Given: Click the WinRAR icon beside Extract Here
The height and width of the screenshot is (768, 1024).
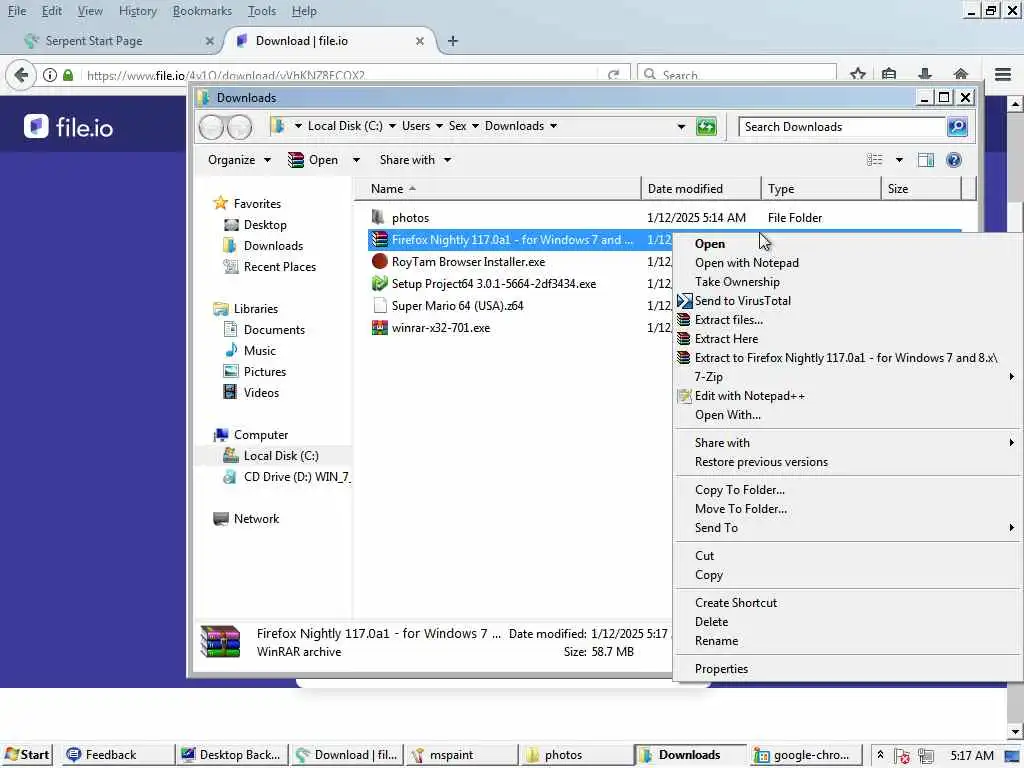Looking at the screenshot, I should tap(684, 339).
